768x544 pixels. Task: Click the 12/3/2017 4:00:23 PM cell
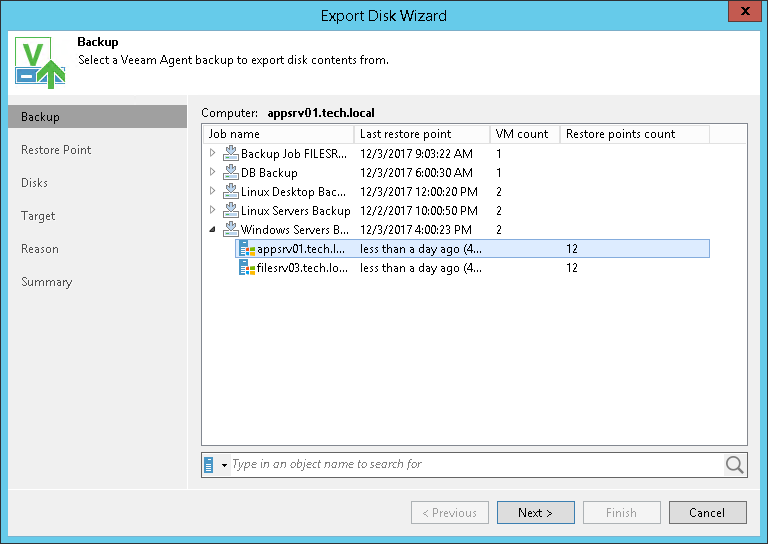416,230
